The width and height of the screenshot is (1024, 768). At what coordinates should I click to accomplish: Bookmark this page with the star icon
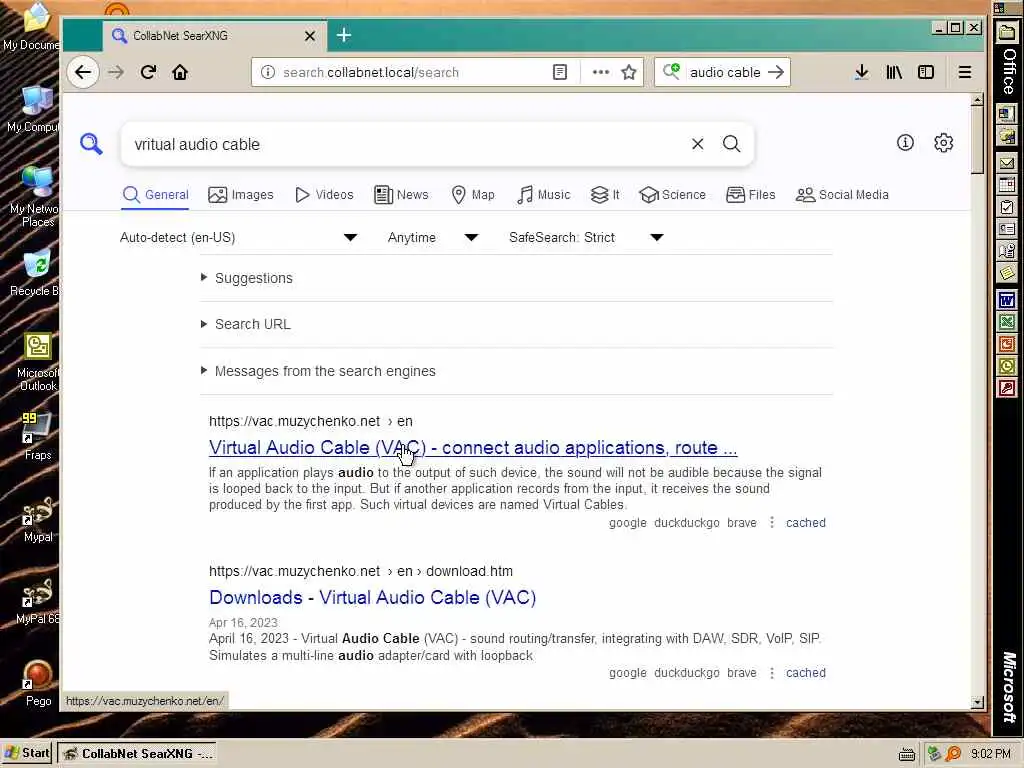pyautogui.click(x=629, y=72)
